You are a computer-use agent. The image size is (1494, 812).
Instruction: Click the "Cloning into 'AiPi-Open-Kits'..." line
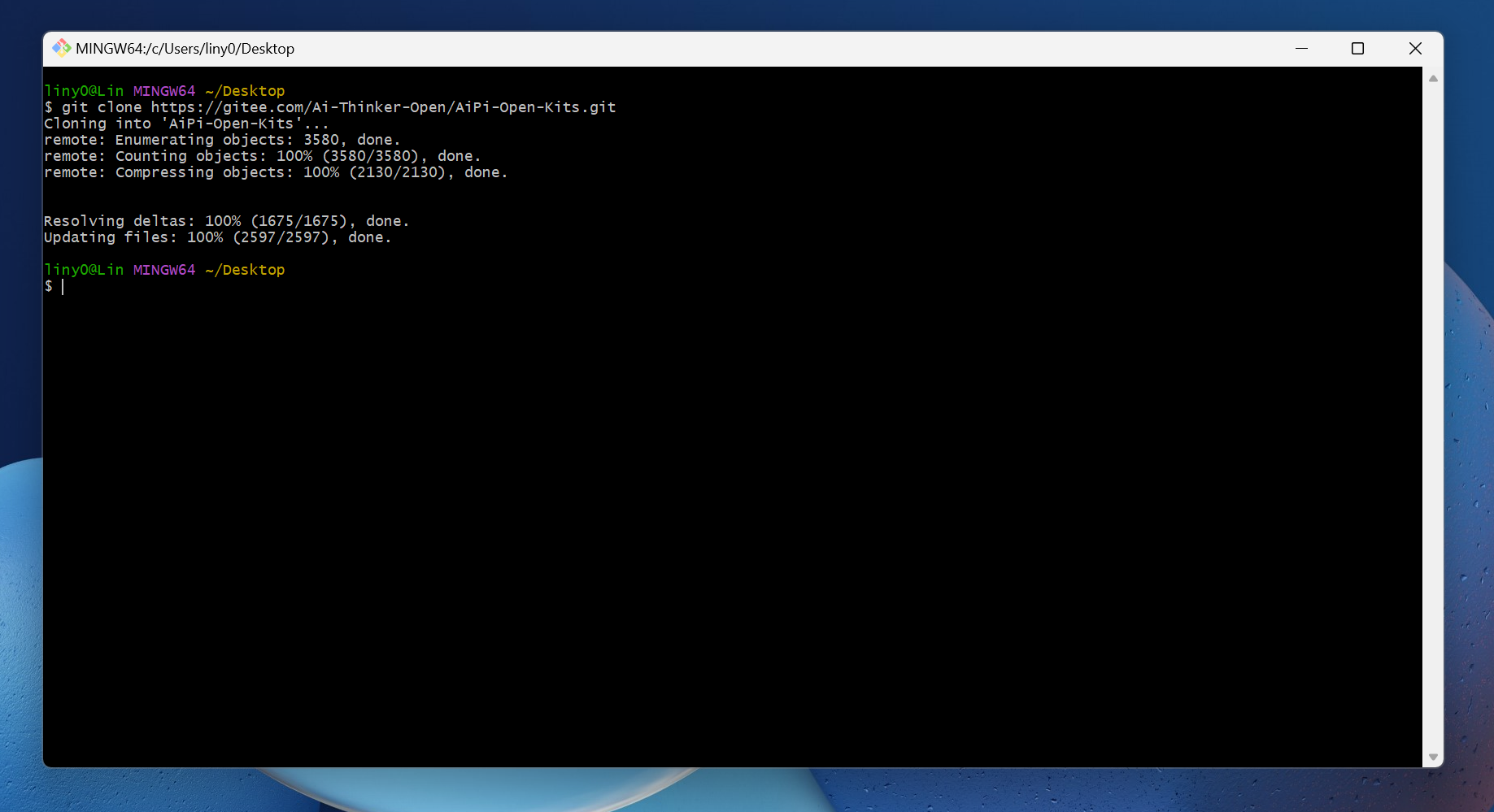click(186, 124)
